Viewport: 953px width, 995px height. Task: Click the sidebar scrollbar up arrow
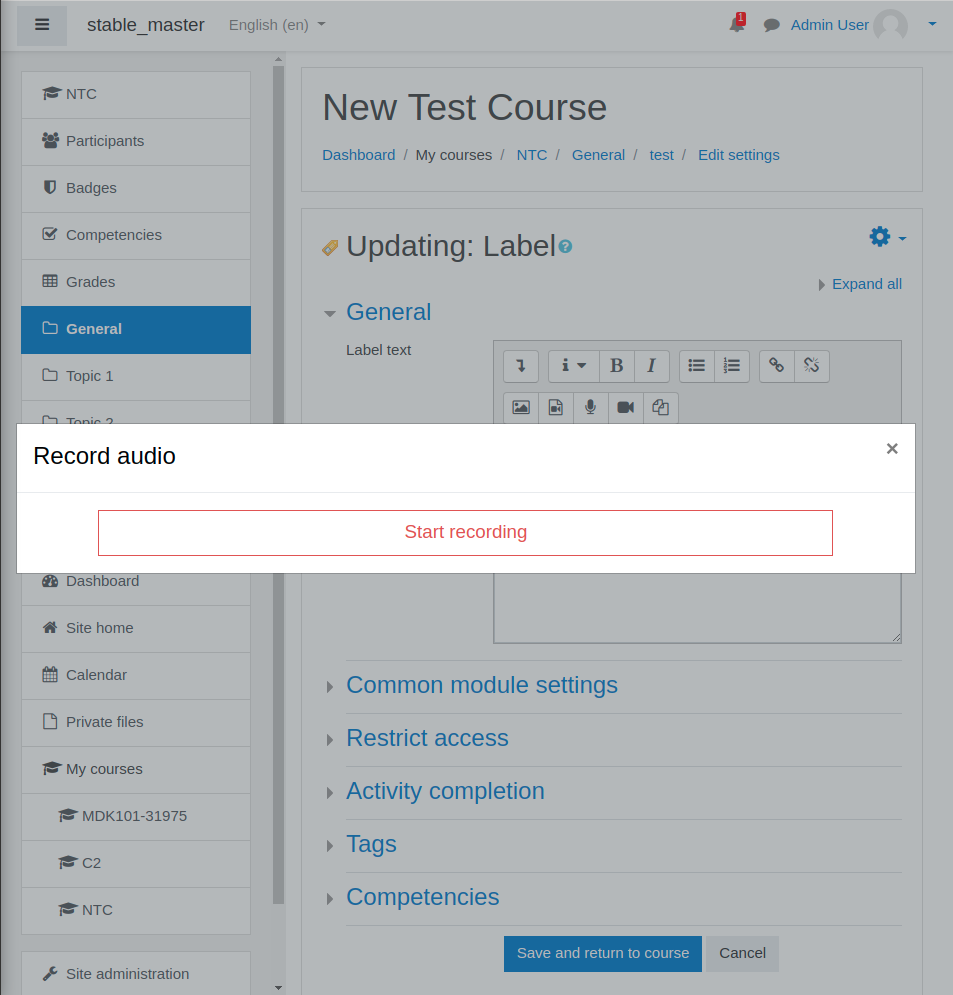click(x=279, y=60)
